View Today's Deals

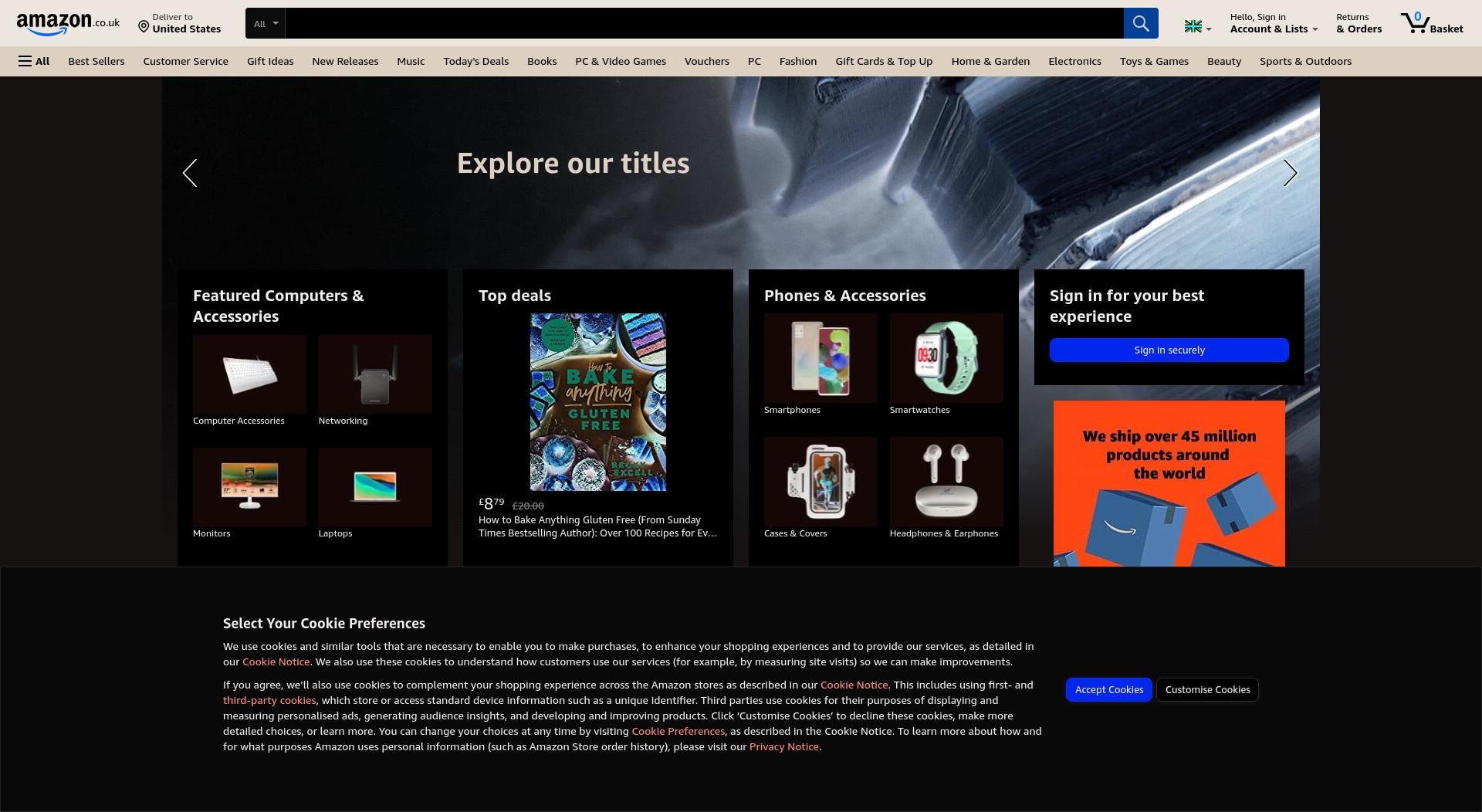coord(475,61)
